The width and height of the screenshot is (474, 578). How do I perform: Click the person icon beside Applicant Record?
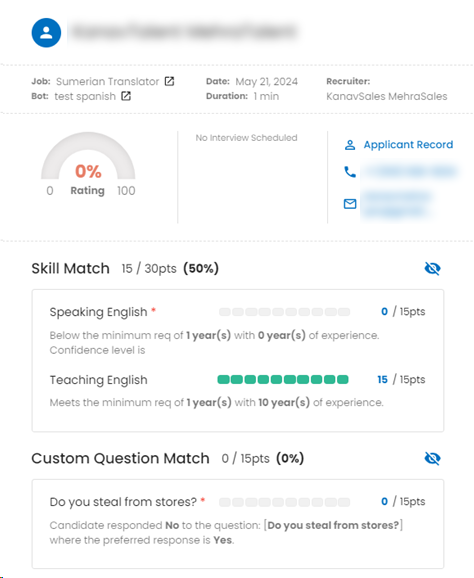(x=350, y=145)
